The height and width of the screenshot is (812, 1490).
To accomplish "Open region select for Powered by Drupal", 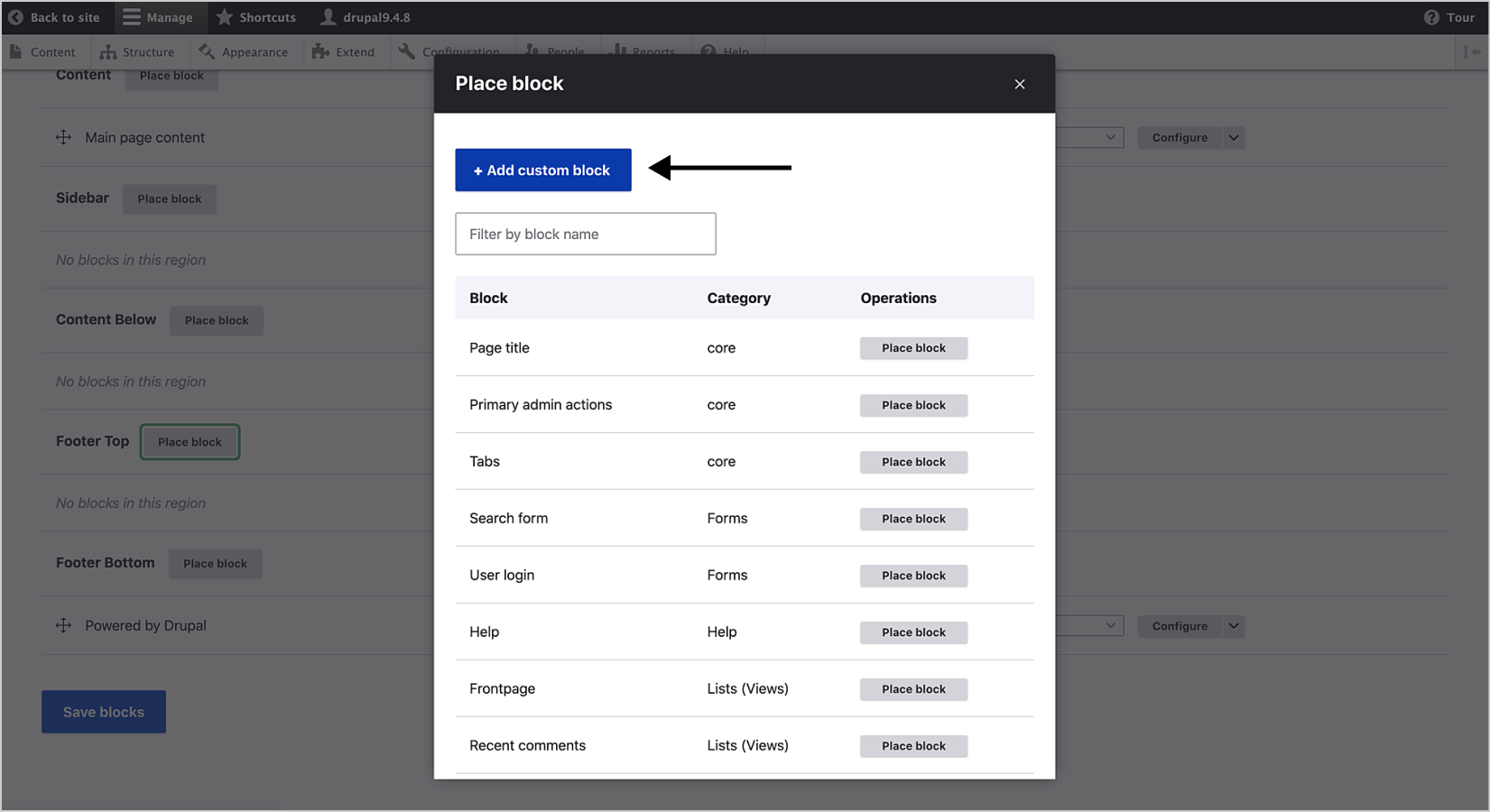I will (1090, 626).
